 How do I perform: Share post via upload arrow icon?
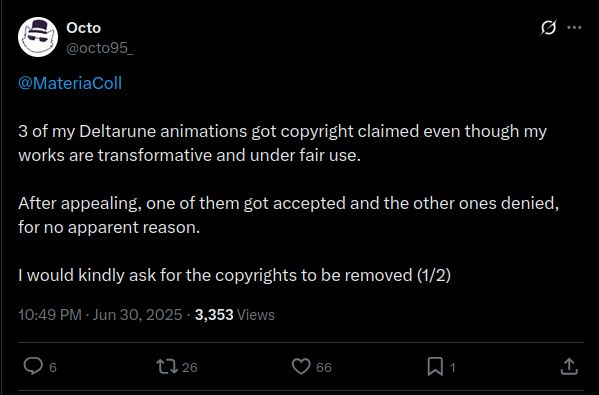click(569, 366)
